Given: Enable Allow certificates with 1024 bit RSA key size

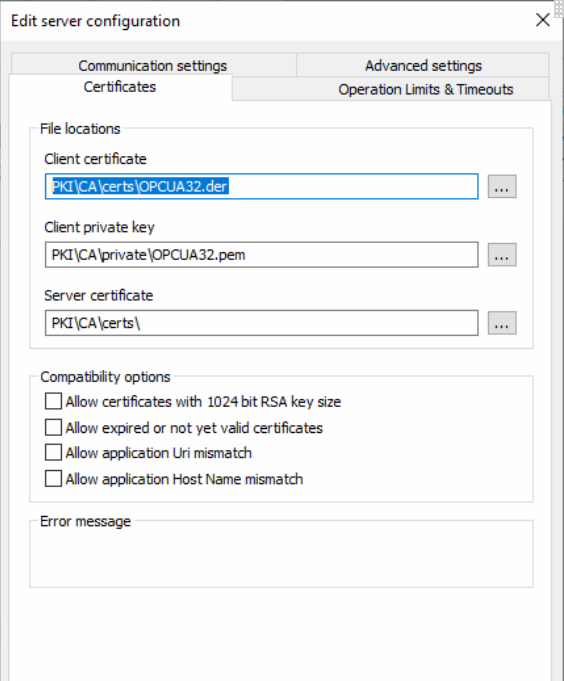Looking at the screenshot, I should pyautogui.click(x=53, y=401).
